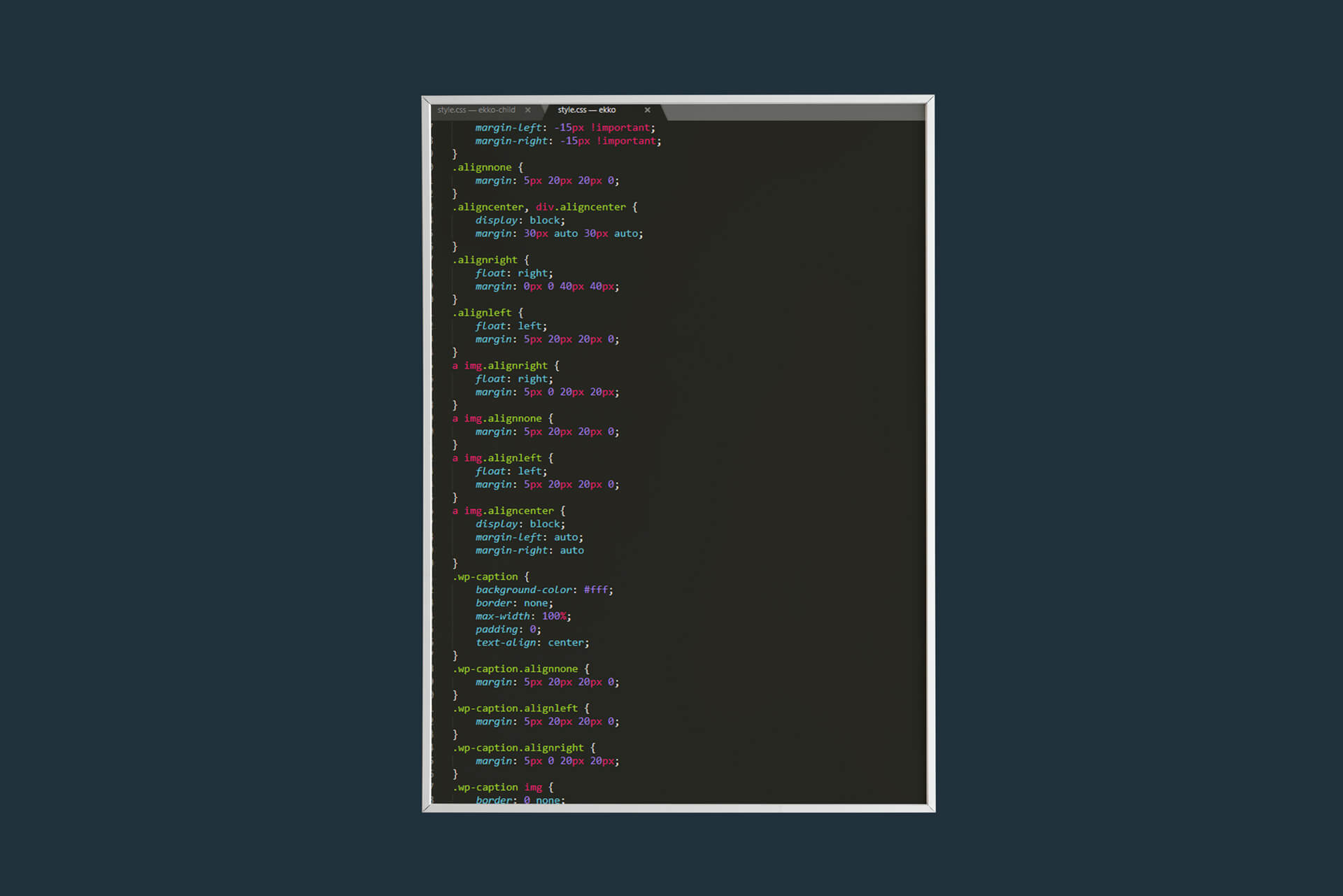This screenshot has height=896, width=1343.
Task: Click the max-width 100% declaration
Action: click(x=523, y=616)
